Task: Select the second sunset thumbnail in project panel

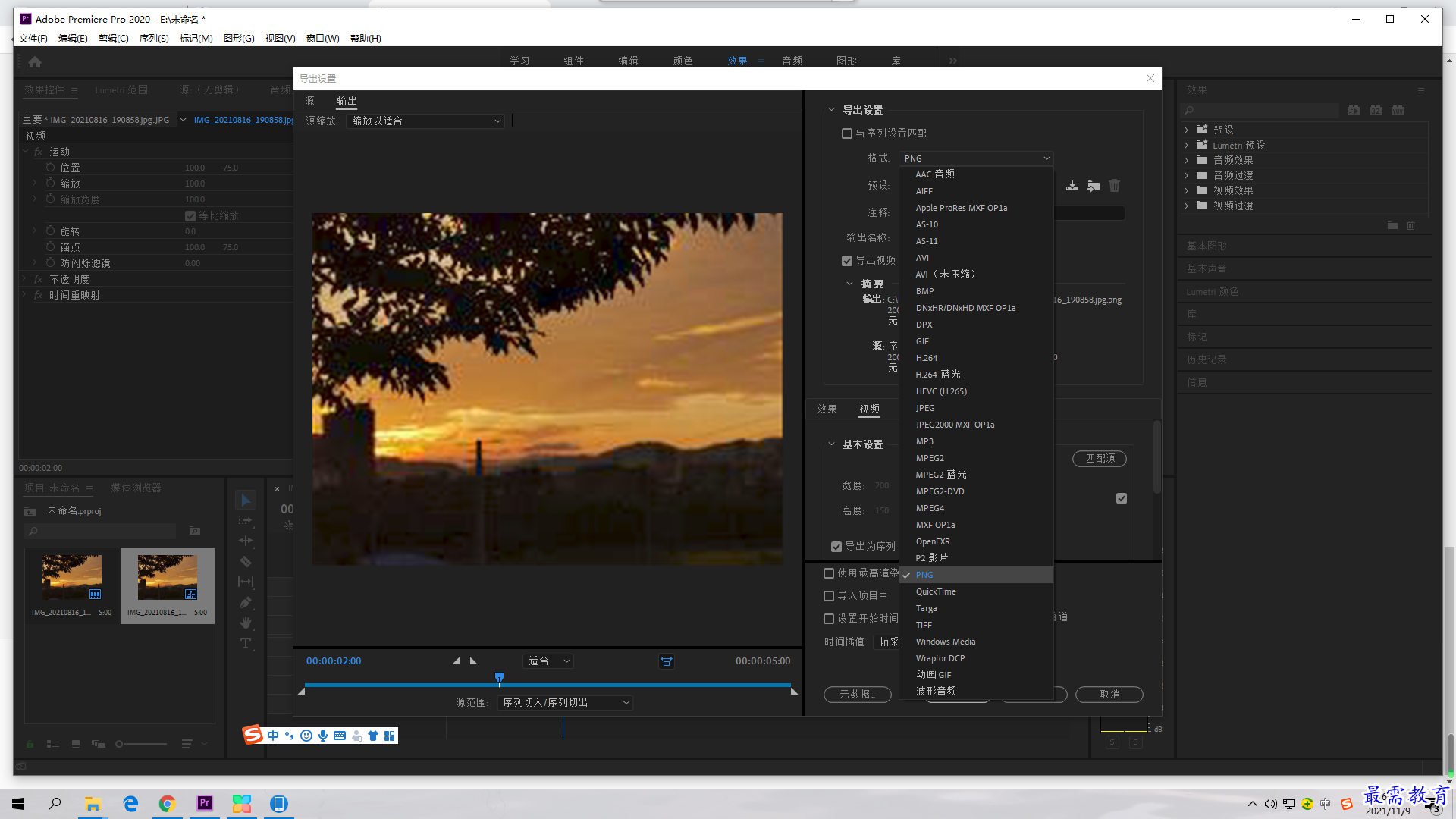Action: (167, 578)
